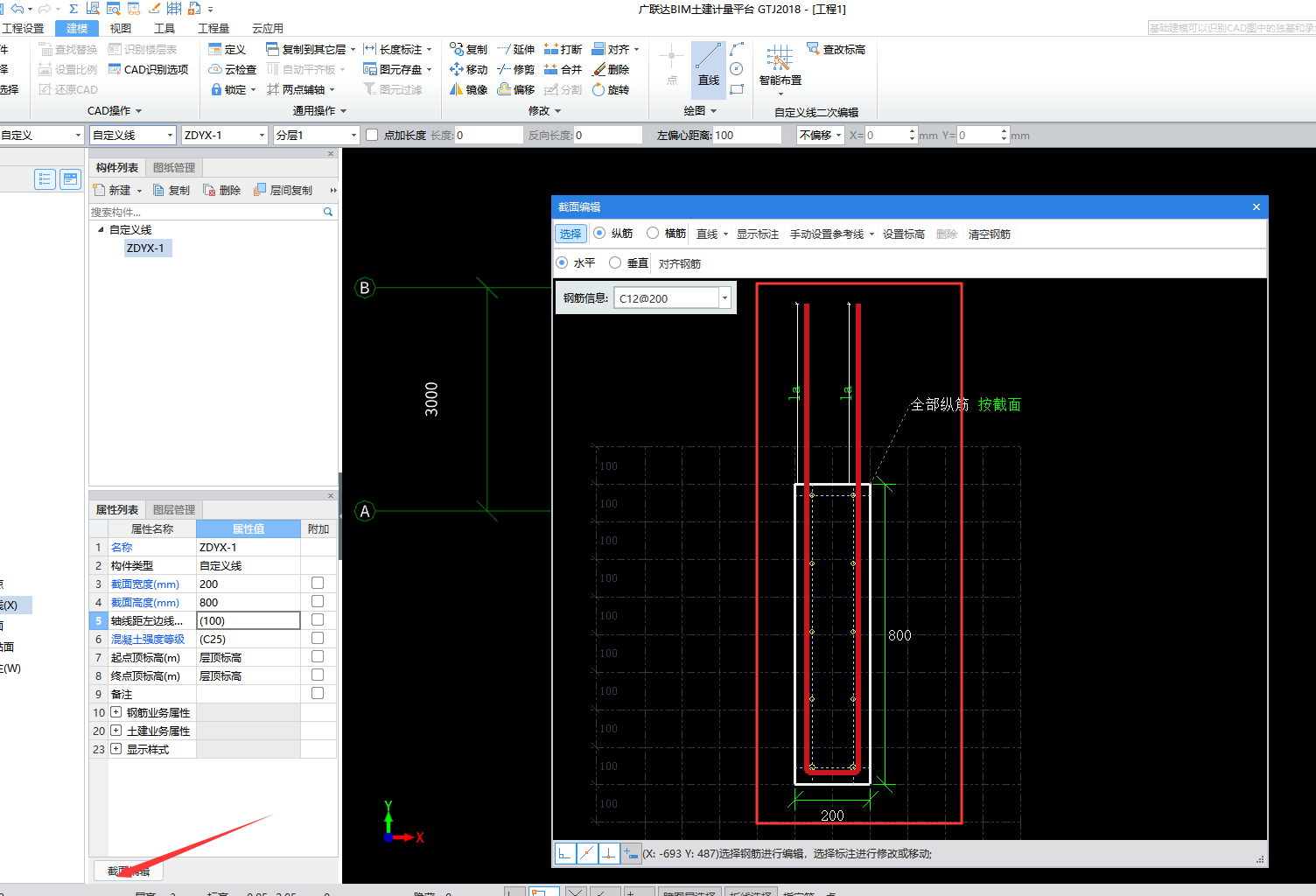Click 层间复制 button
1316x896 pixels.
coord(283,190)
